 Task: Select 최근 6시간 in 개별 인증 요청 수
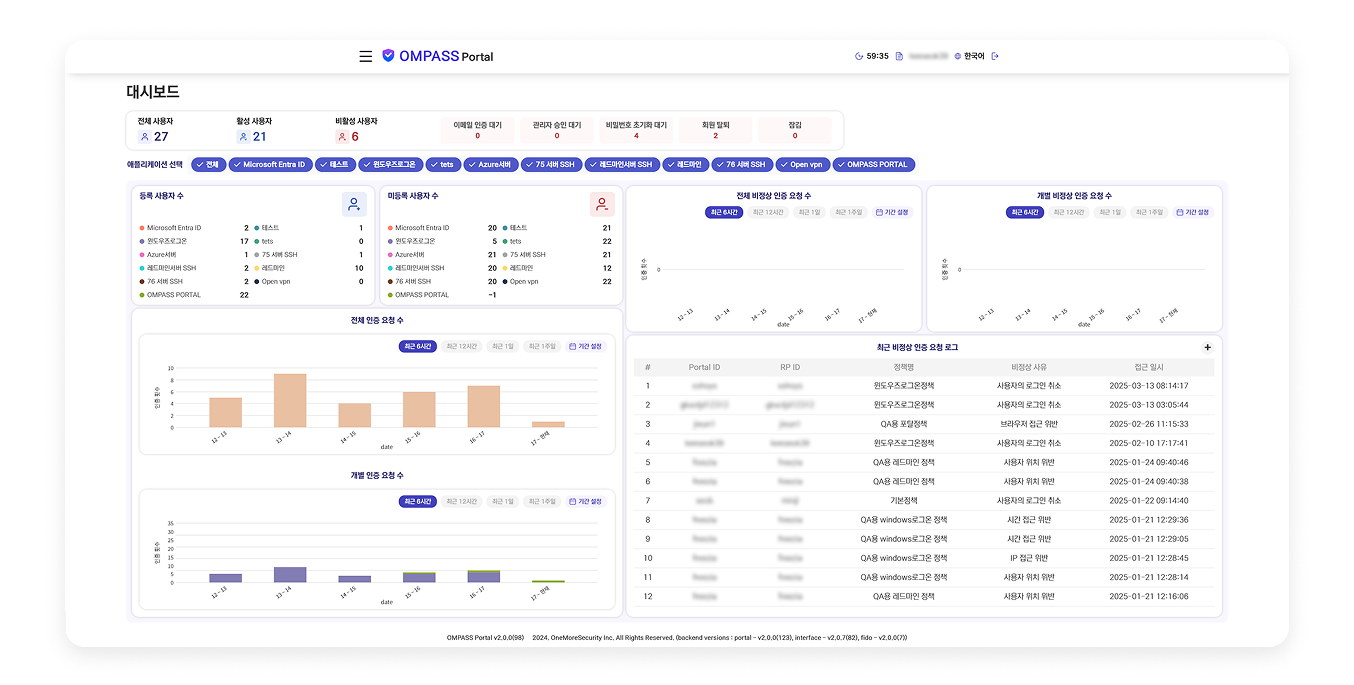[418, 501]
